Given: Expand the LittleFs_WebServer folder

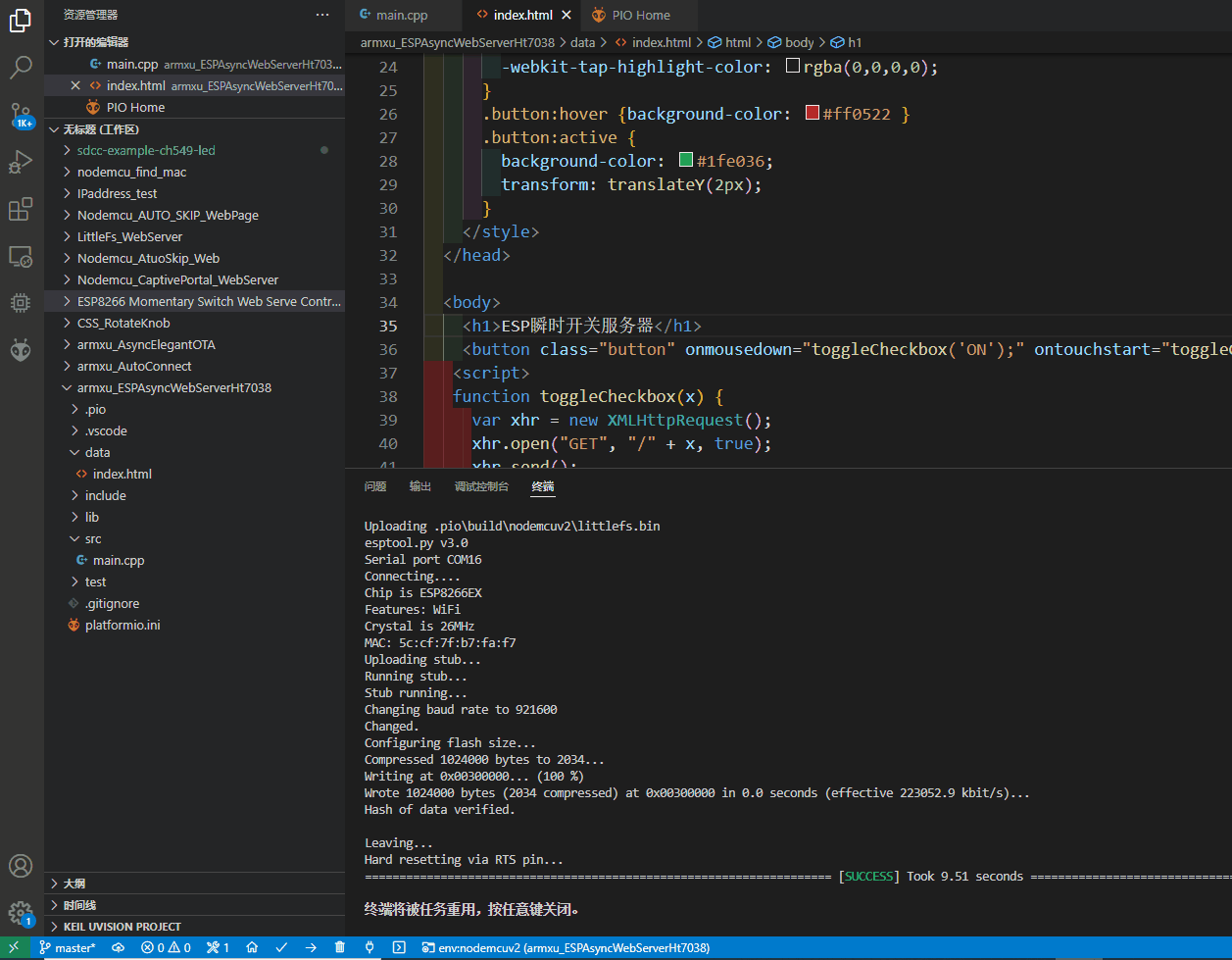Looking at the screenshot, I should pyautogui.click(x=194, y=236).
